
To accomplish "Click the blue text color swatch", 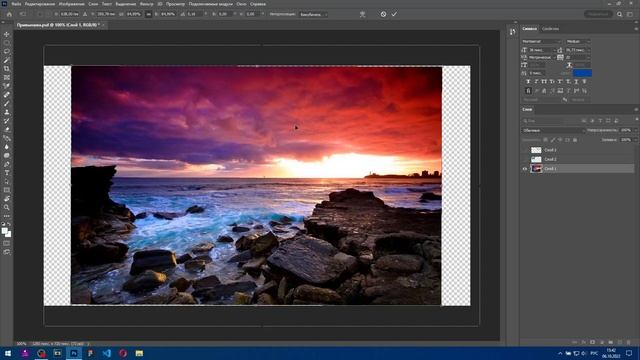I will (582, 73).
